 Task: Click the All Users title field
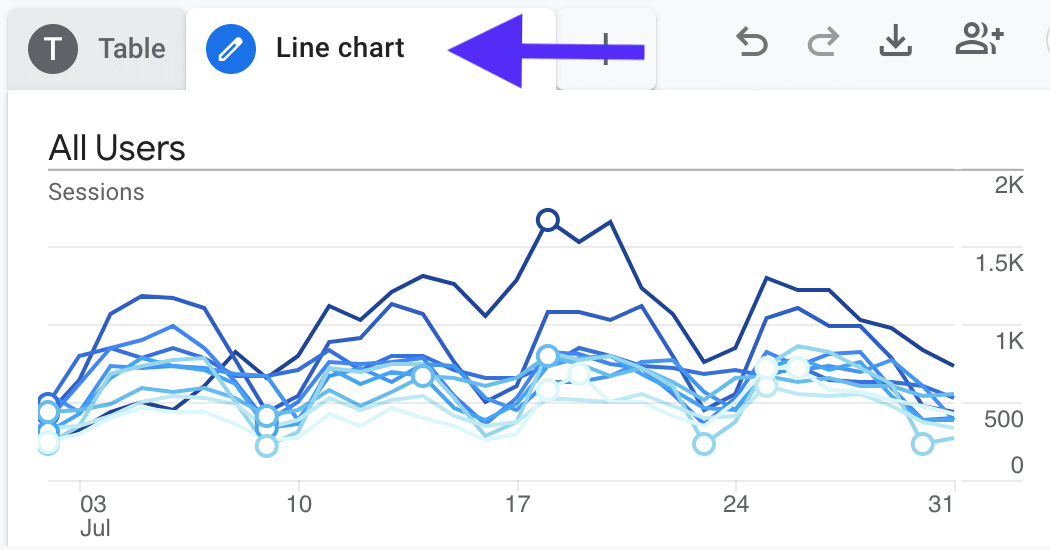pos(118,149)
